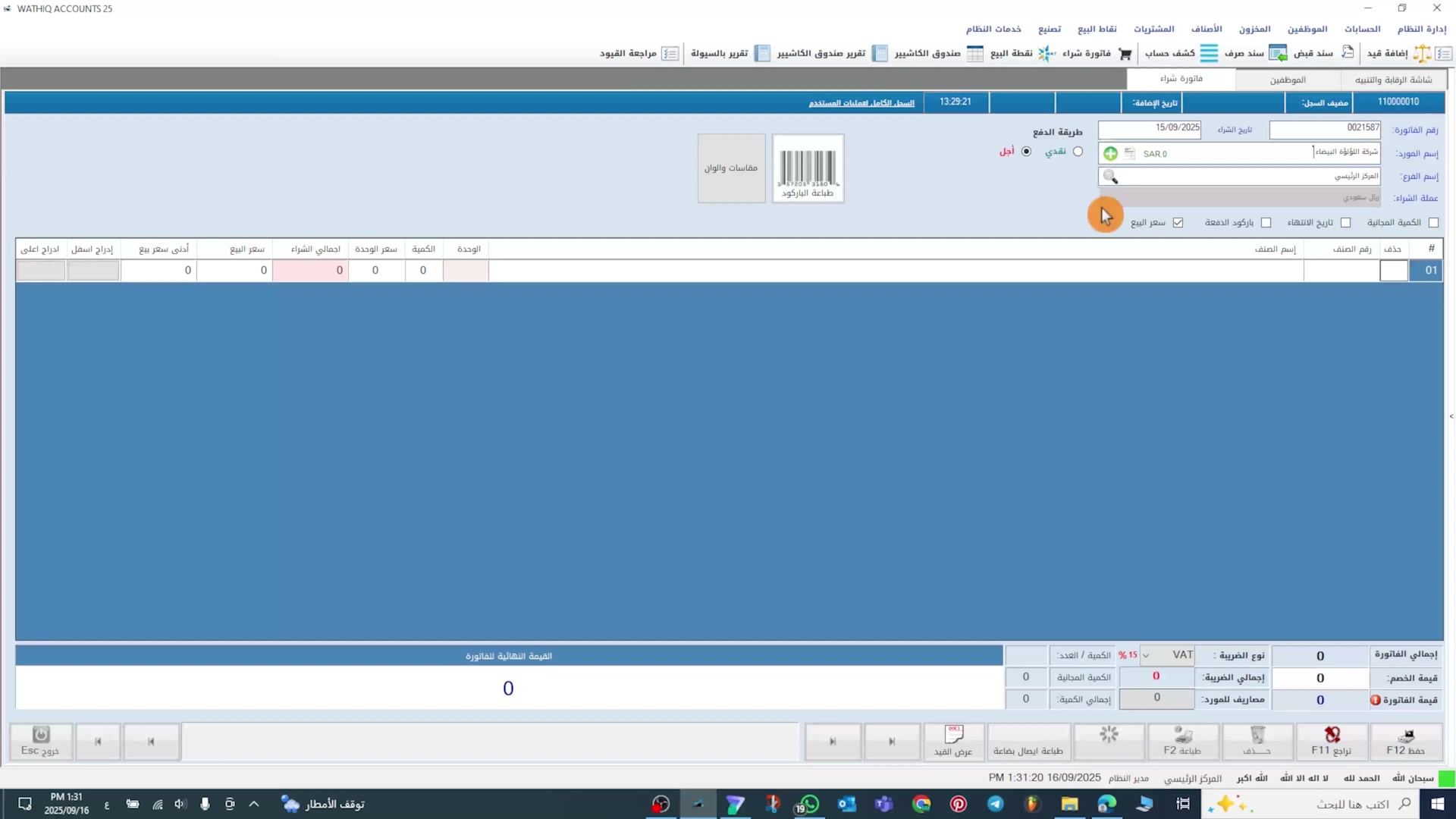Open the المشتريات menu
The height and width of the screenshot is (819, 1456).
1153,29
